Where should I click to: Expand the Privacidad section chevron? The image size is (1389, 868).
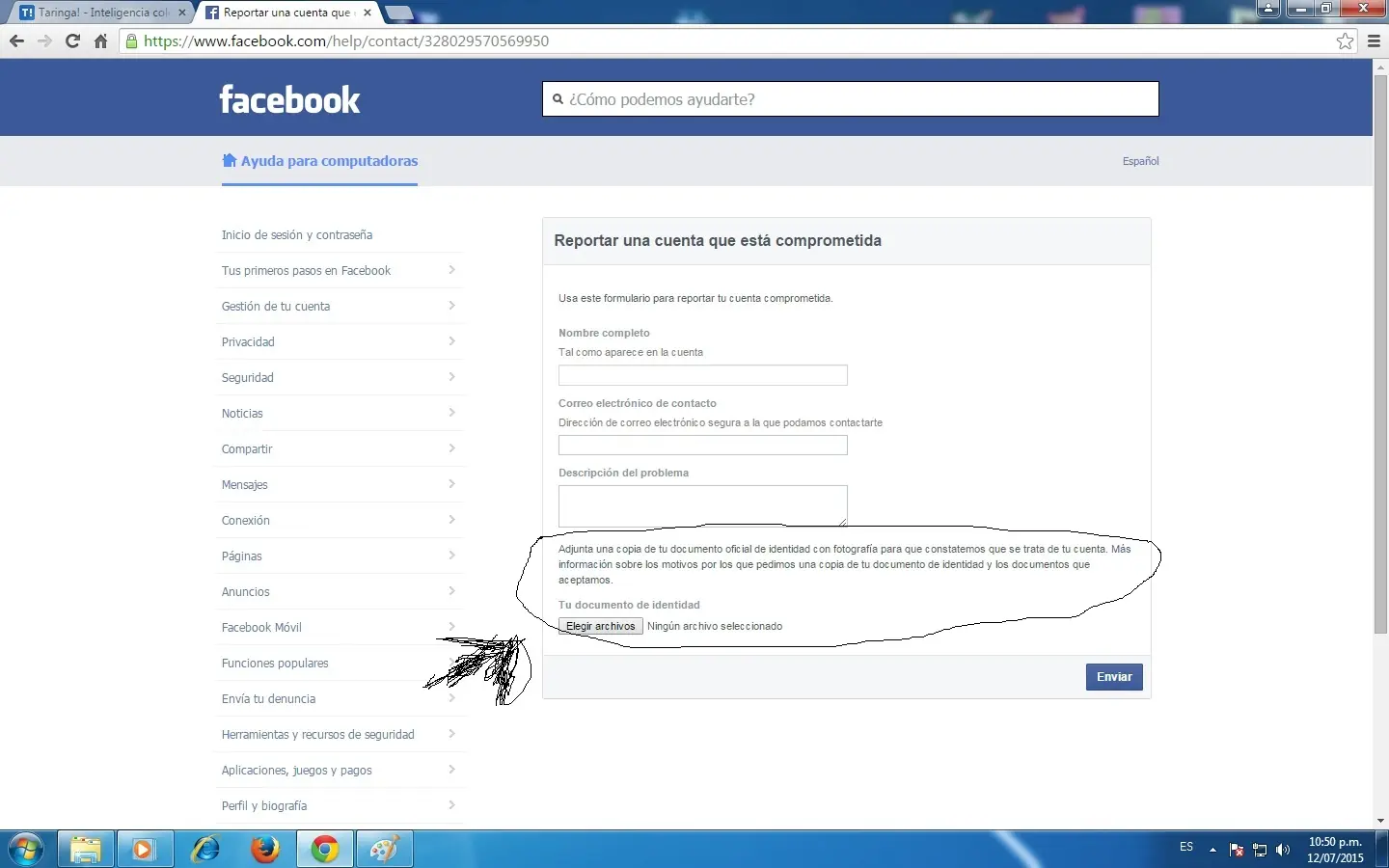tap(451, 341)
